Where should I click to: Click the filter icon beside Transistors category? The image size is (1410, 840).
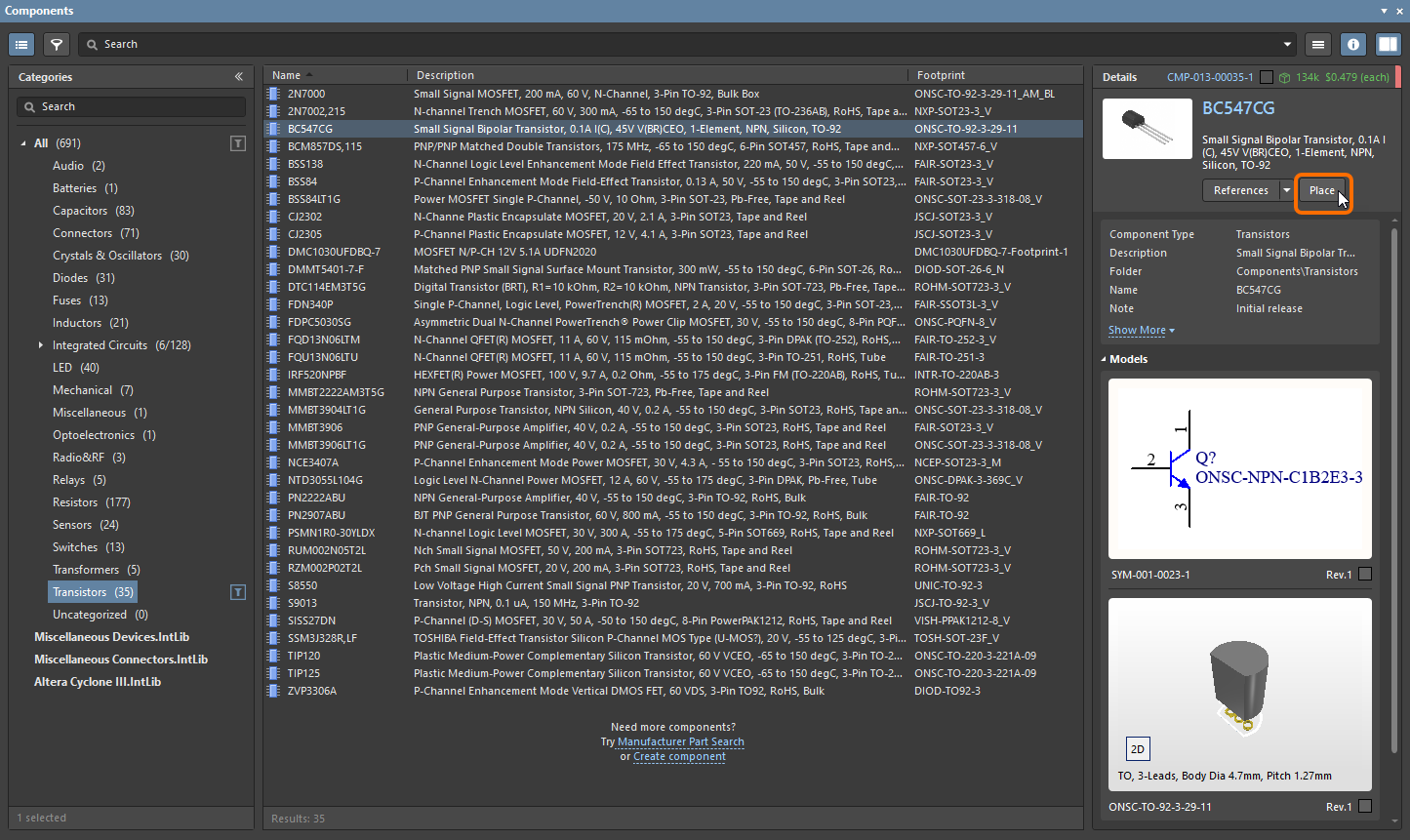pos(237,592)
